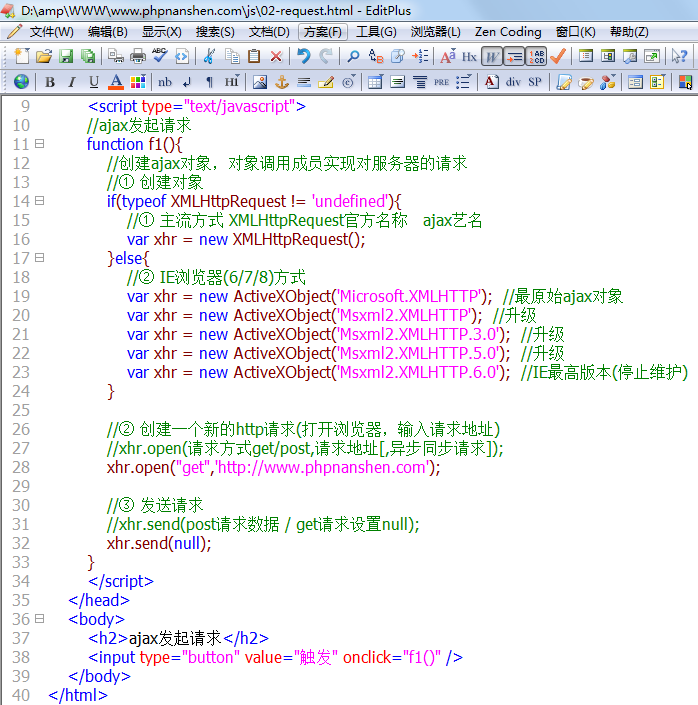The height and width of the screenshot is (705, 698).
Task: Click the Hx hex viewer icon
Action: pos(469,57)
